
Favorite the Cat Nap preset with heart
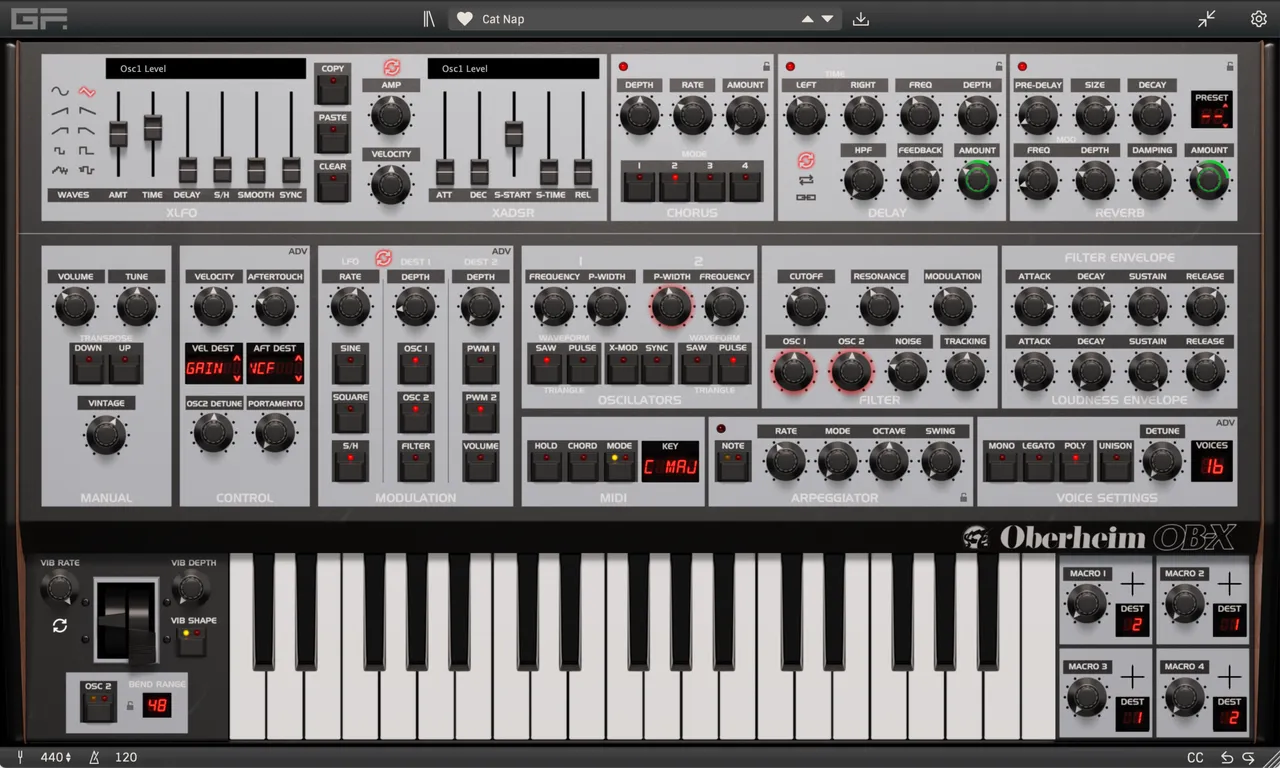click(x=464, y=19)
